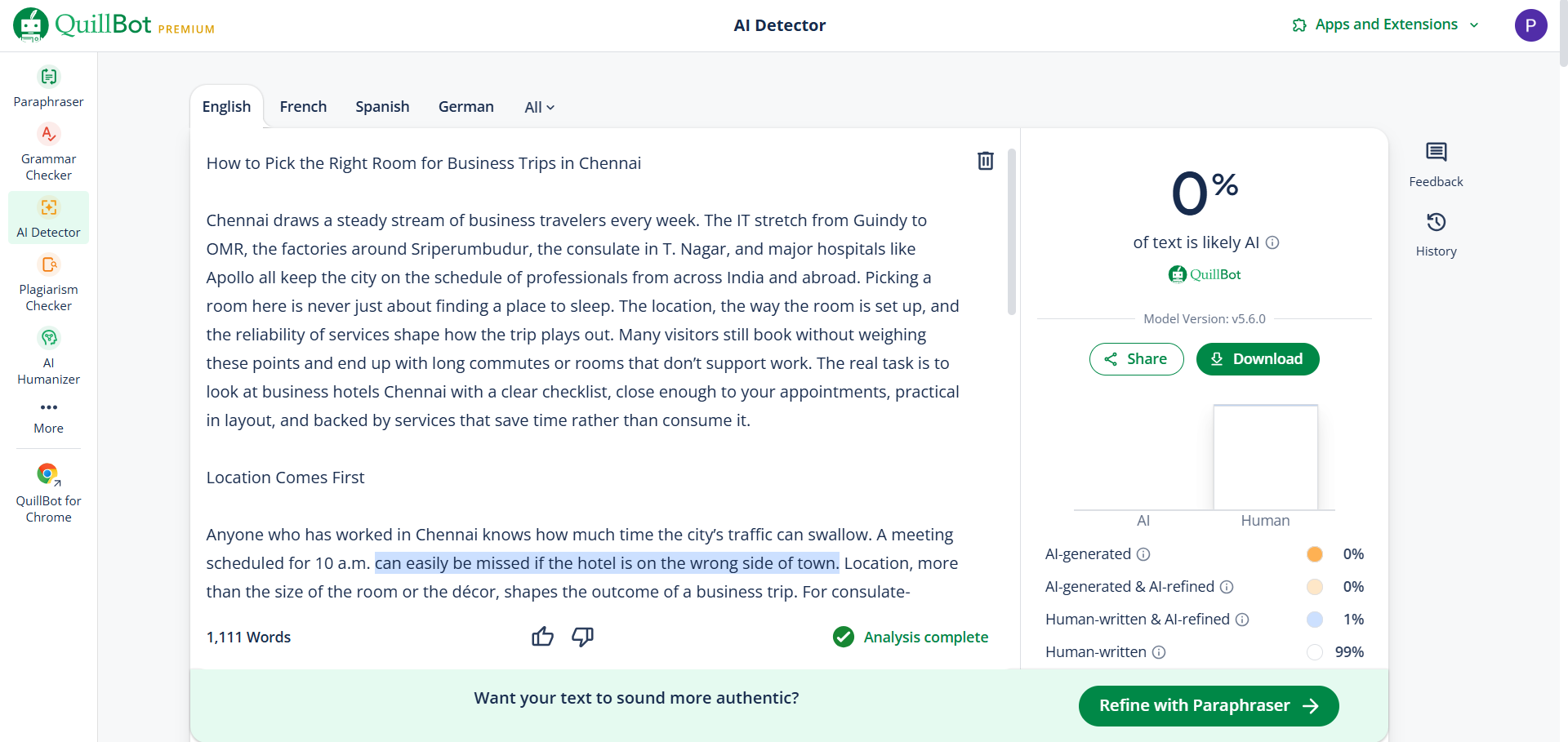Click the 'Analysis complete' status

pos(911,637)
